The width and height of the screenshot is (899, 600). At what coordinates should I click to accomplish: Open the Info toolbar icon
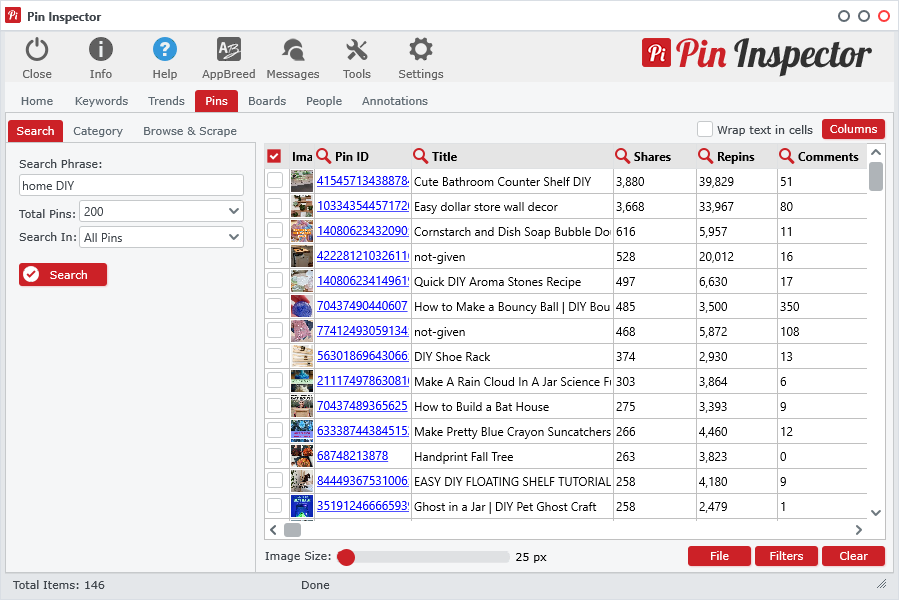click(x=101, y=50)
